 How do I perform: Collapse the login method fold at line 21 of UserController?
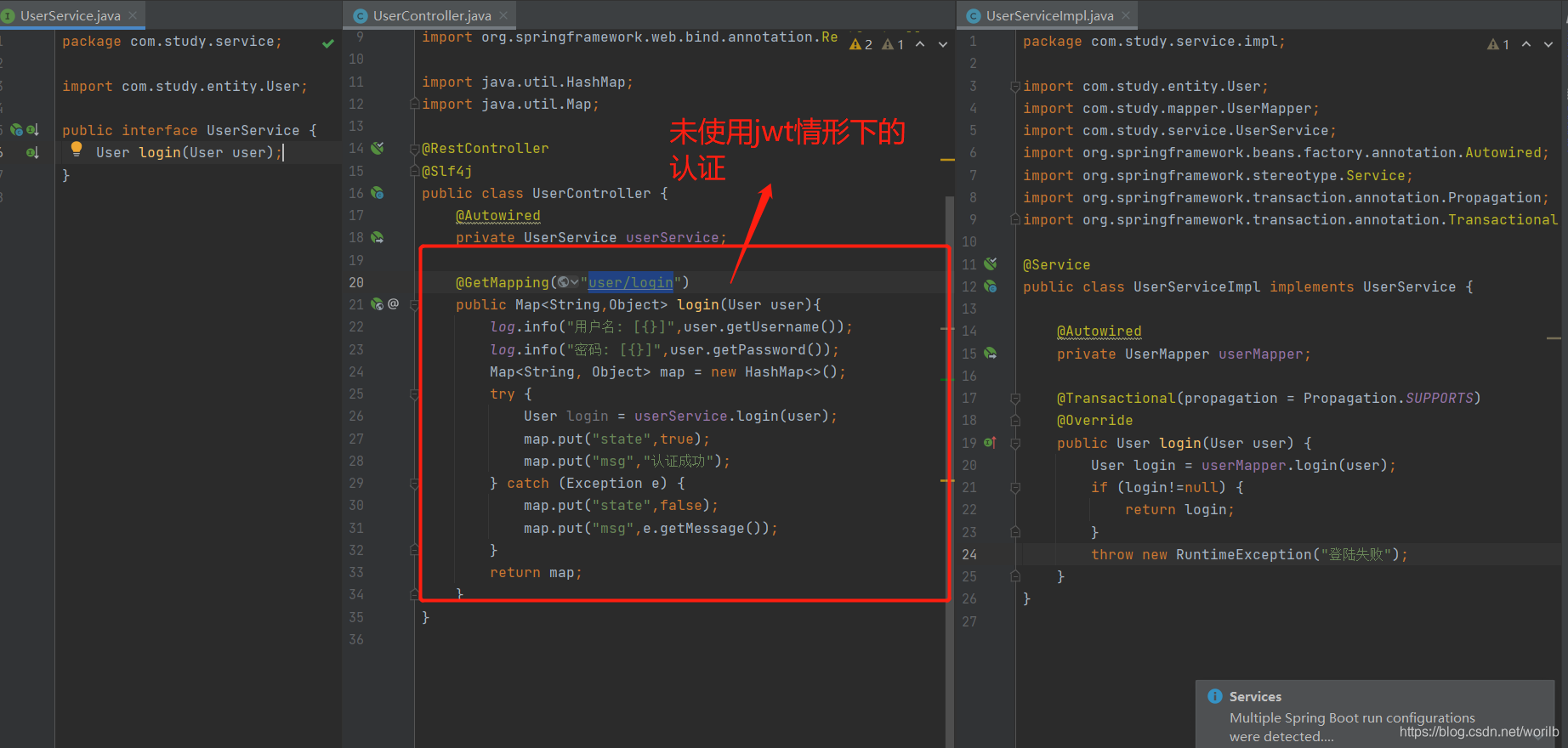tap(414, 304)
